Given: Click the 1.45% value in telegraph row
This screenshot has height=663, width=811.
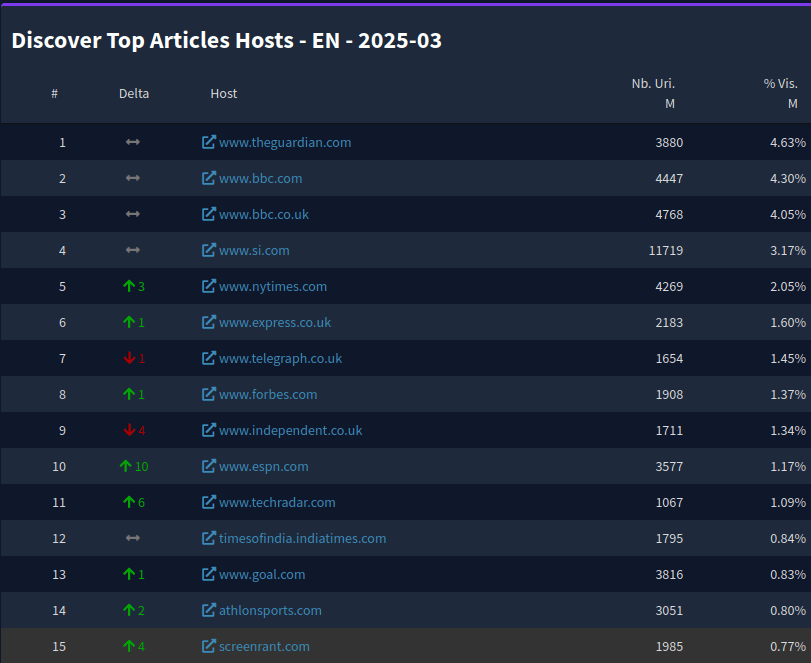Looking at the screenshot, I should [x=788, y=358].
